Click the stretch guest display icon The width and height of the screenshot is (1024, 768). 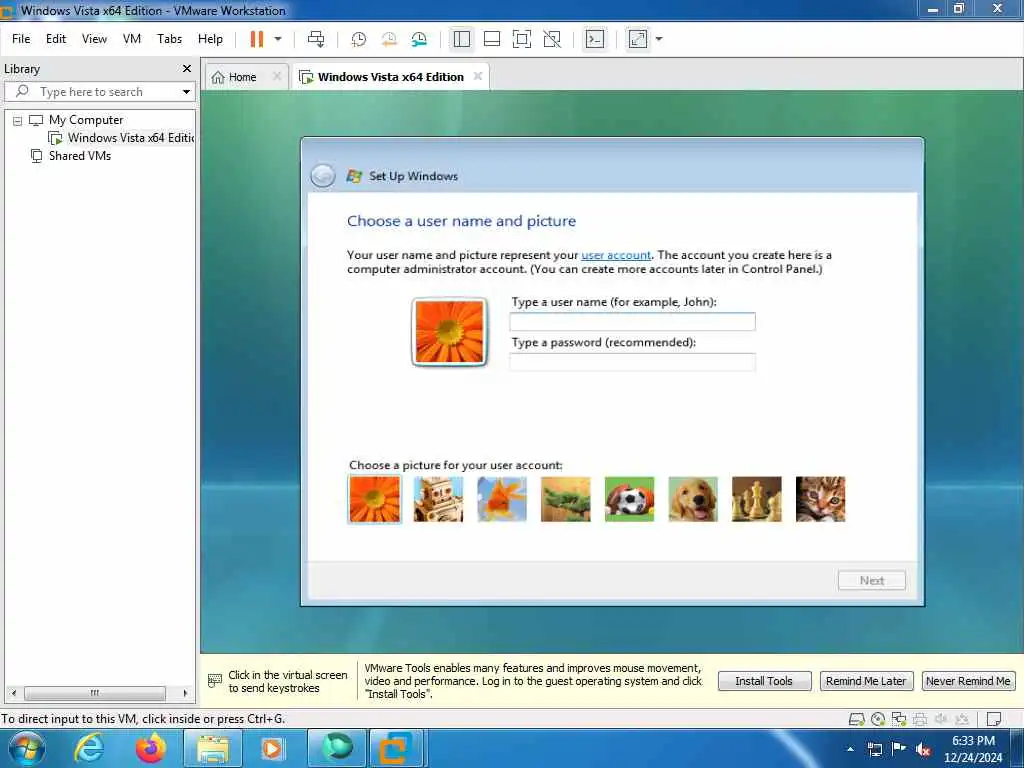click(x=637, y=39)
